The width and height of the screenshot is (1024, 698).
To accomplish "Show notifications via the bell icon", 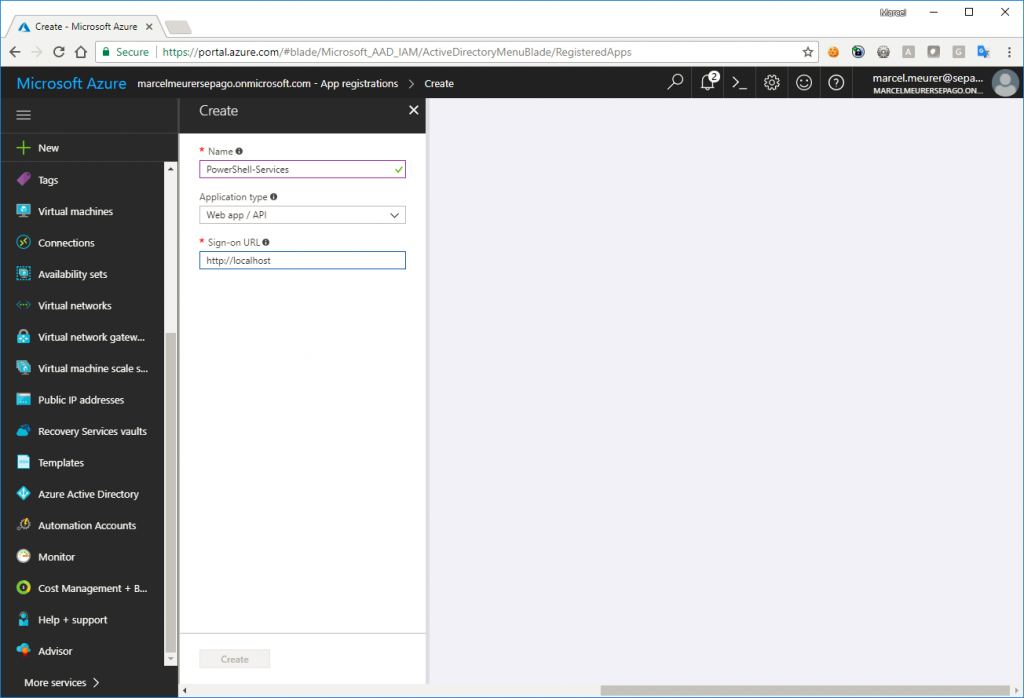I will (709, 82).
